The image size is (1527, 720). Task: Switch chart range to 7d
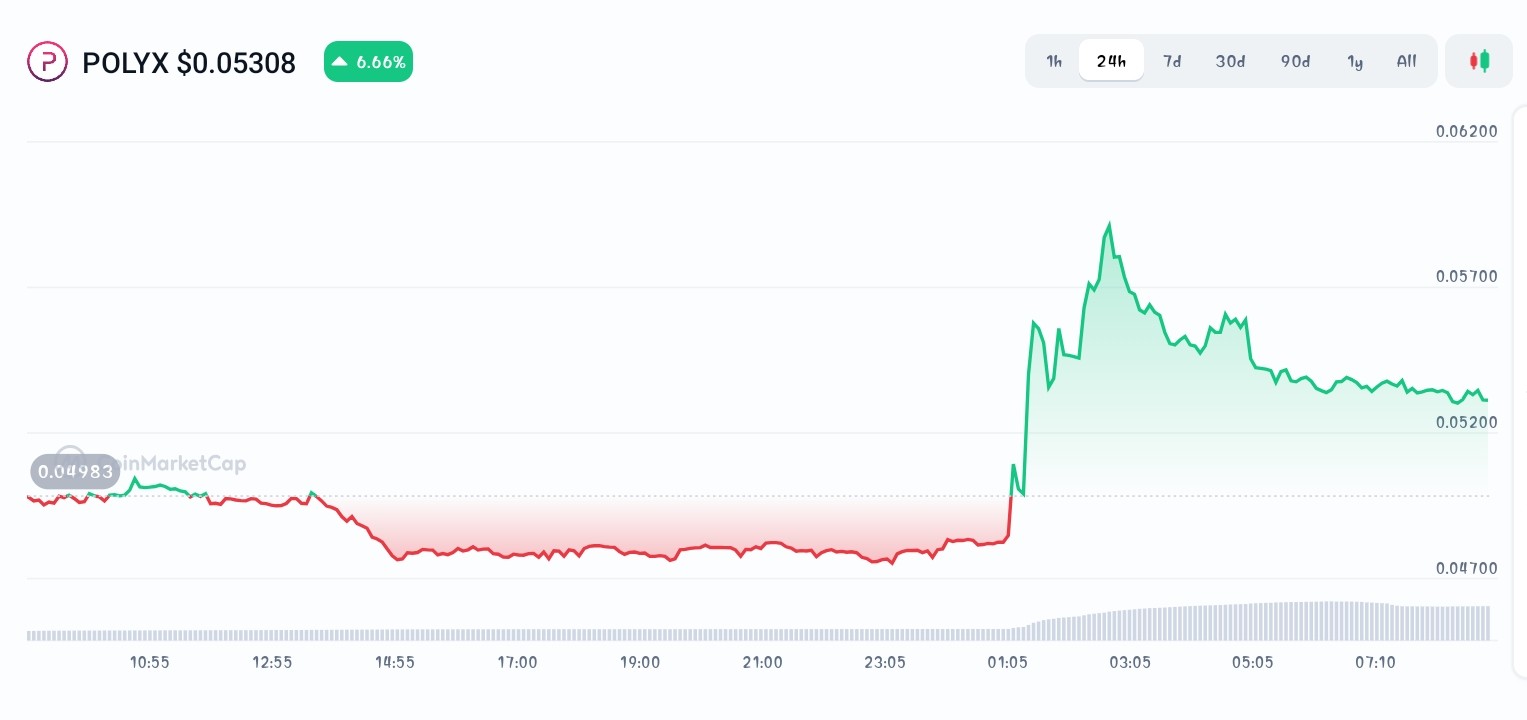[1172, 61]
